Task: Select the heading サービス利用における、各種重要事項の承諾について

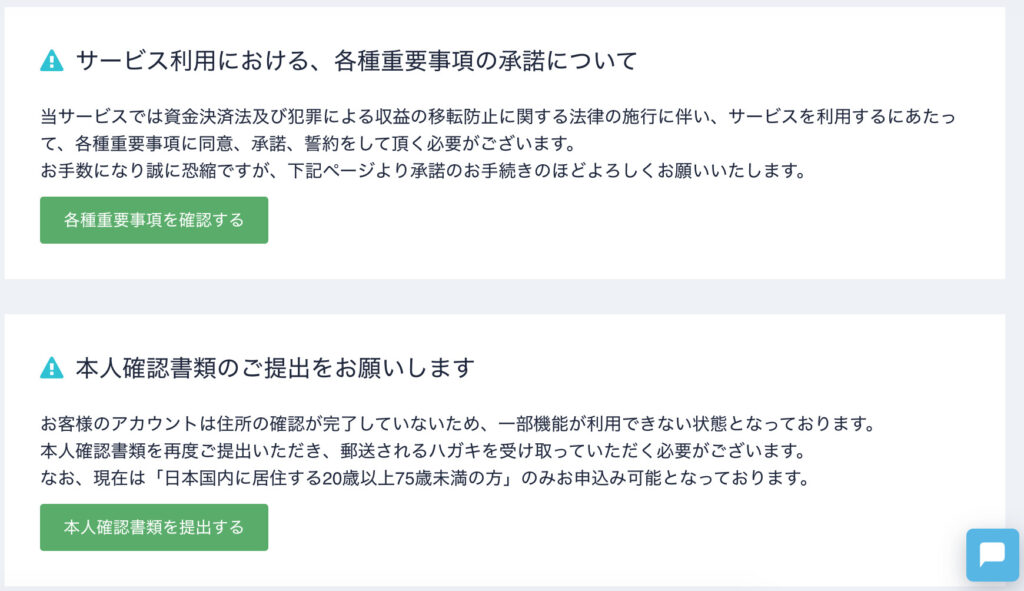Action: [x=357, y=61]
